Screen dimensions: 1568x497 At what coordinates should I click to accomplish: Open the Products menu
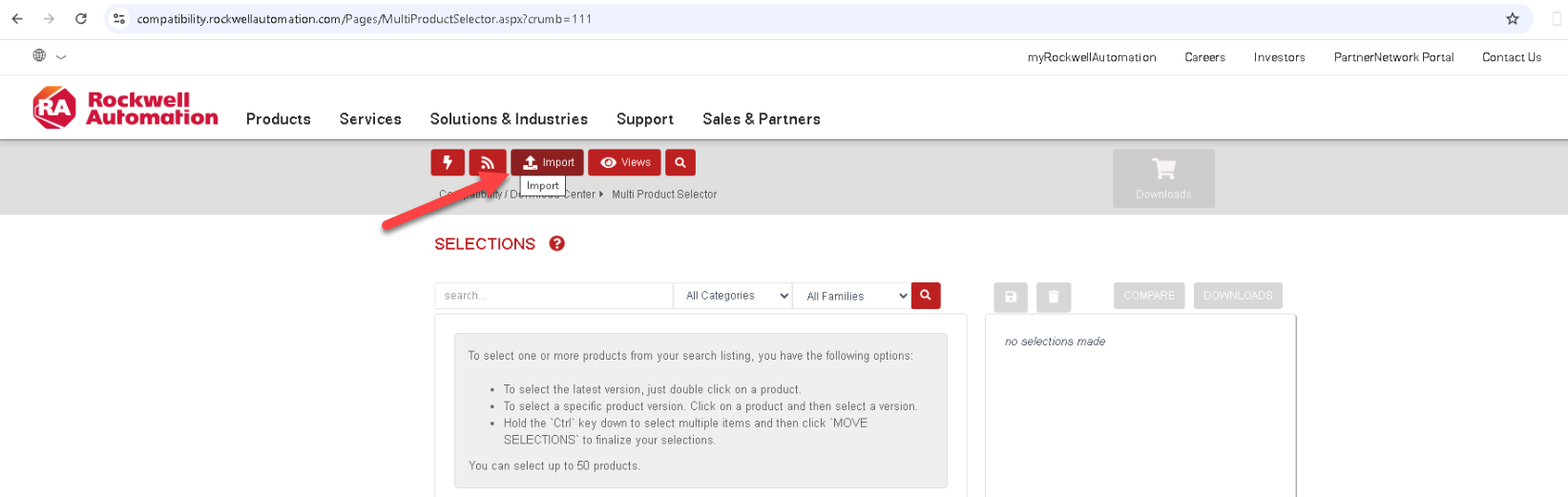(x=279, y=119)
